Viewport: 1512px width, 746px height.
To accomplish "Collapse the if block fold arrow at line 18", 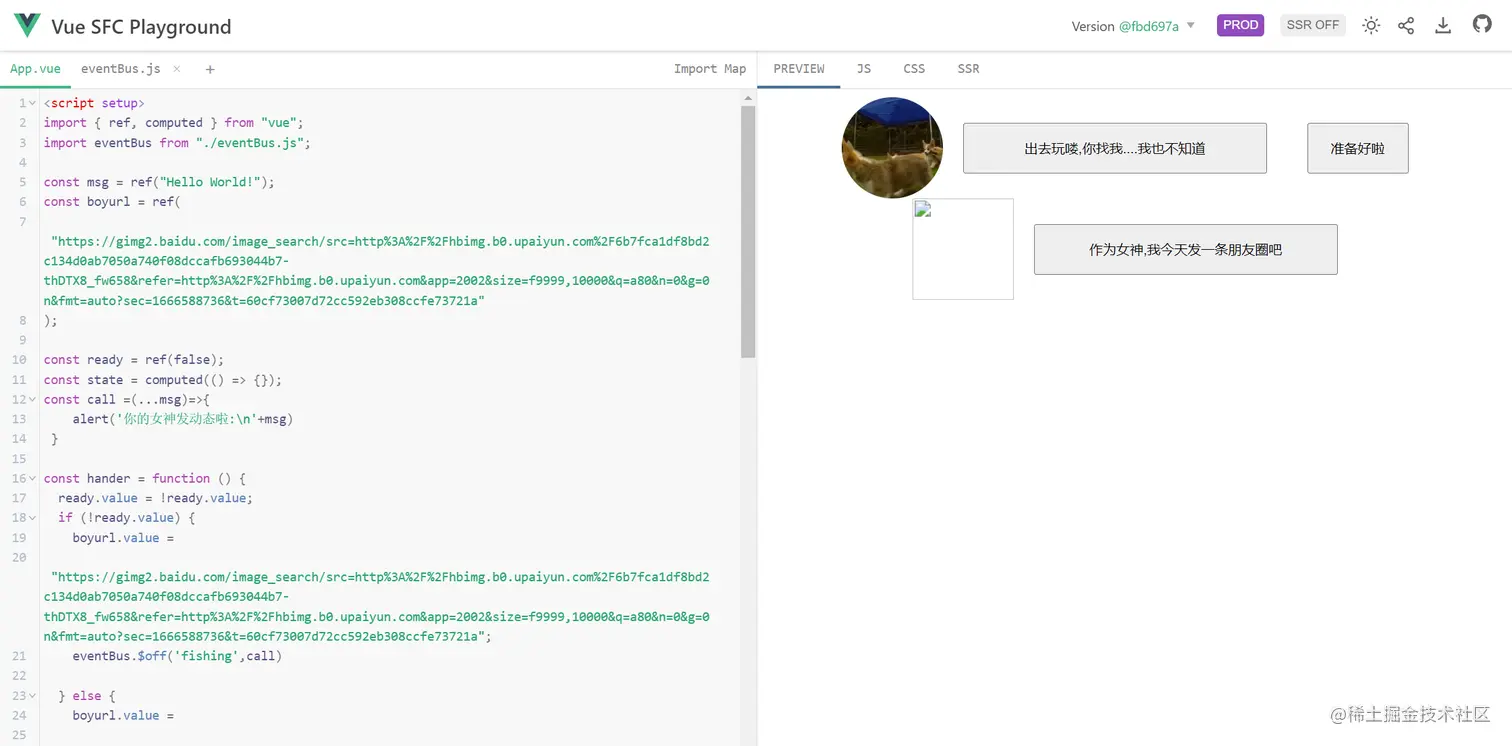I will pyautogui.click(x=33, y=518).
